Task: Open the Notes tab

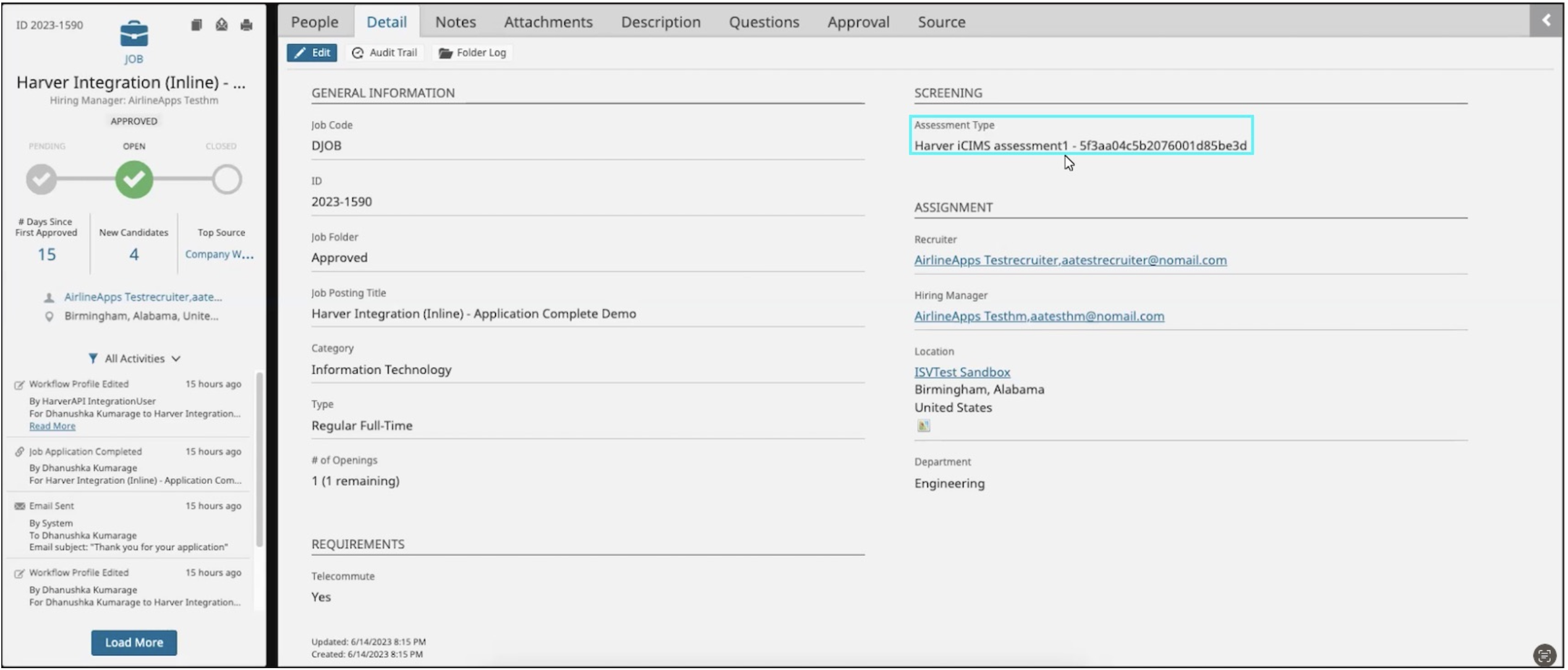Action: [456, 22]
